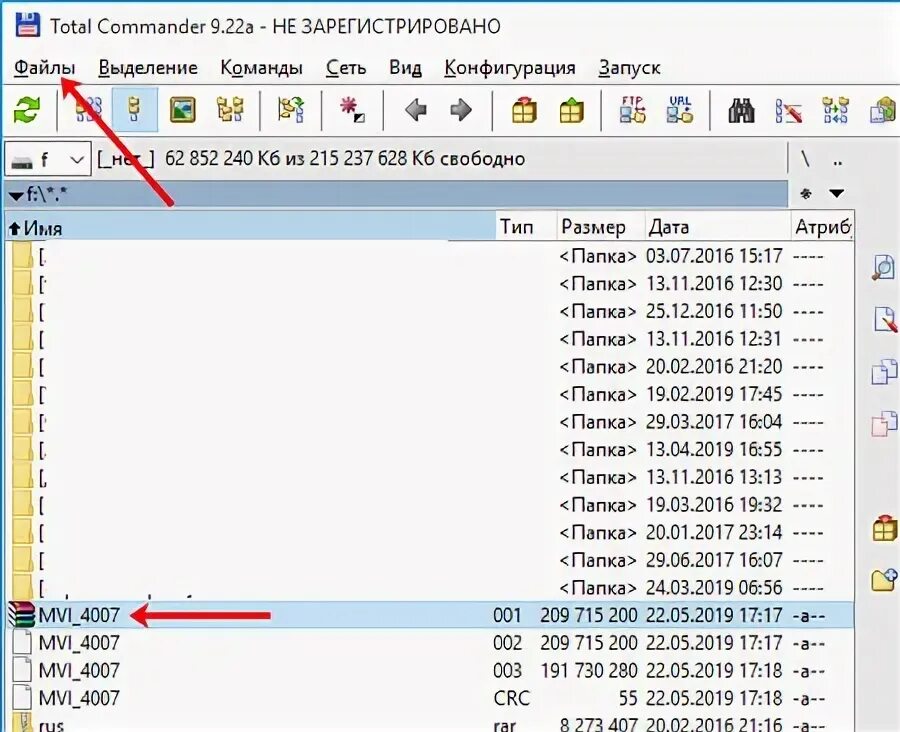Click vertical bar copy icon

[x=884, y=371]
